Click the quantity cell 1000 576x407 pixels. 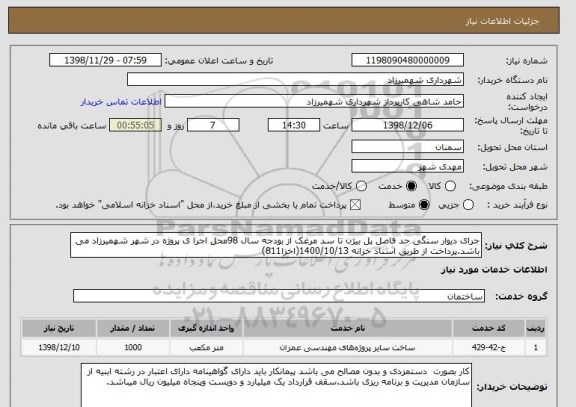tap(133, 347)
